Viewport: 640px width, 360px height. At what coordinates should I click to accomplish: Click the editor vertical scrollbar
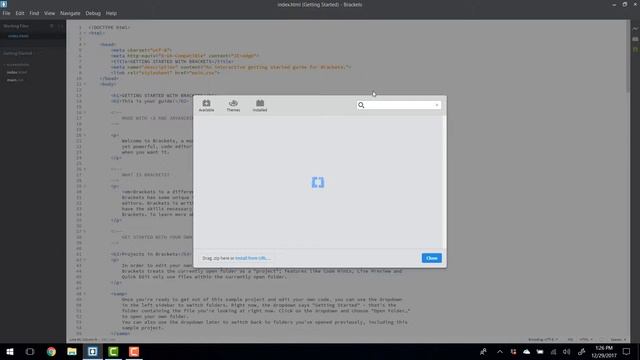click(628, 56)
